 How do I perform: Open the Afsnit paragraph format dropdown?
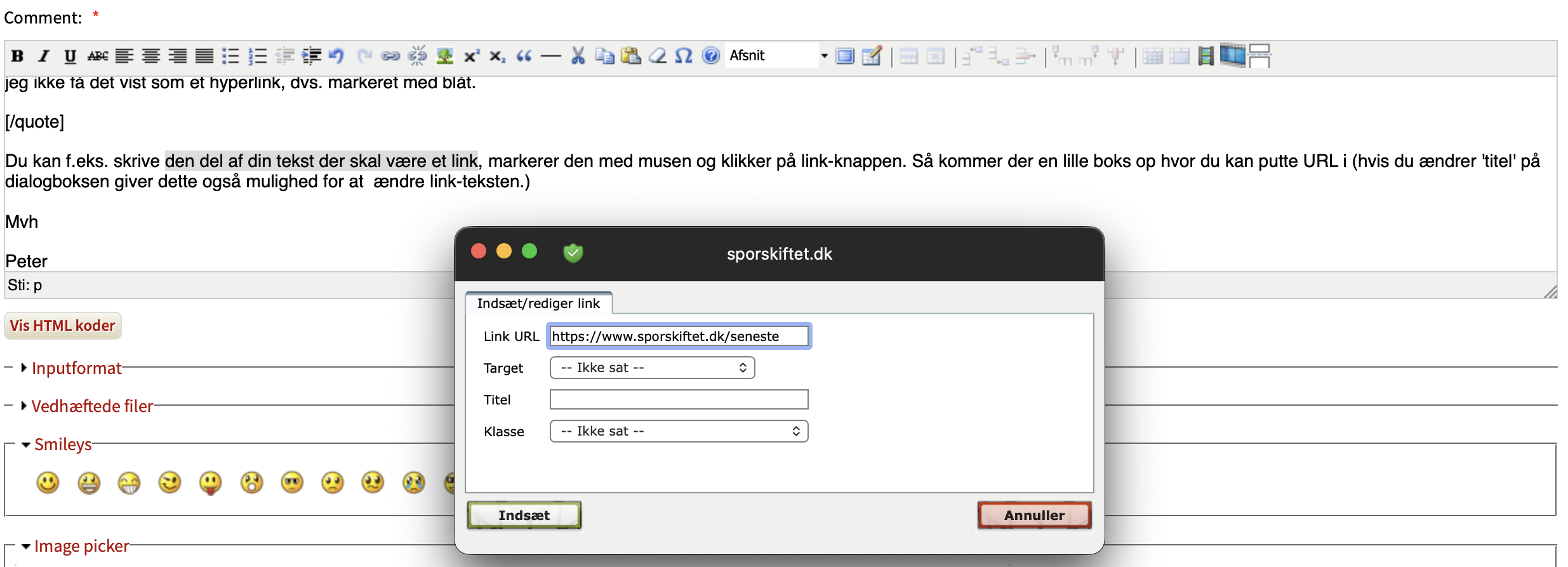(778, 56)
